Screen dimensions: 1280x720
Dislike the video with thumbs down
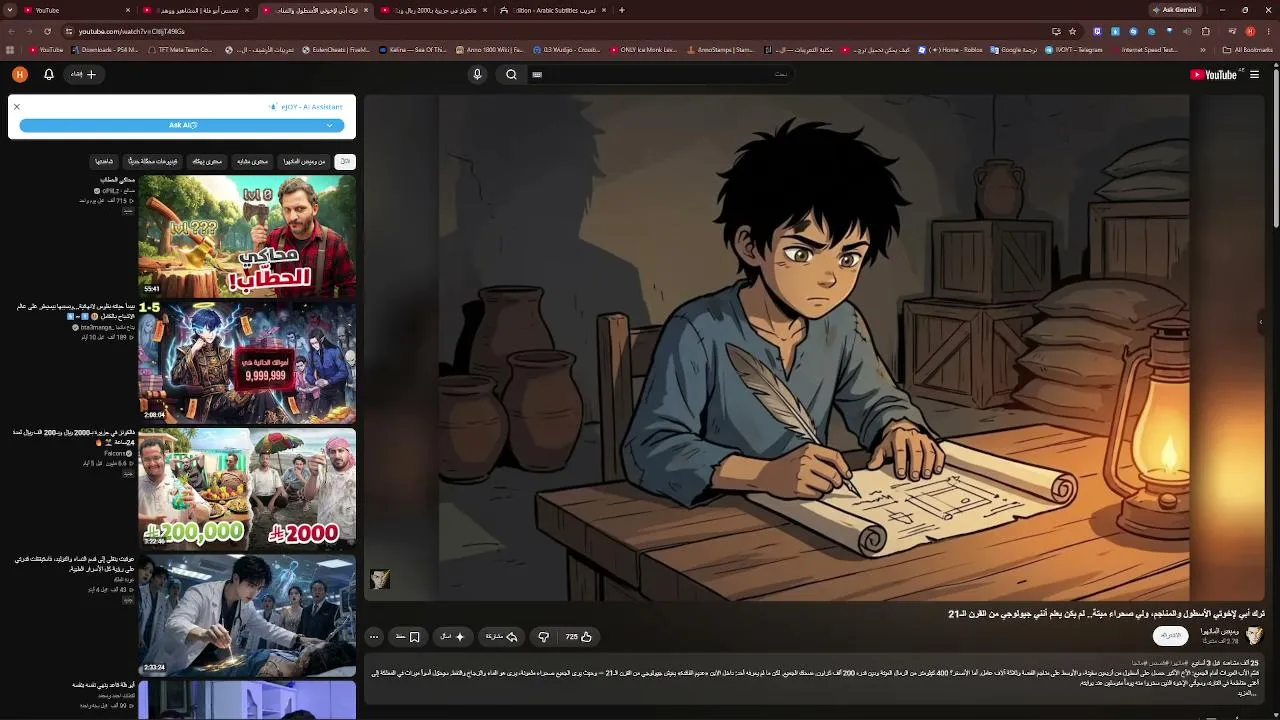pyautogui.click(x=543, y=637)
